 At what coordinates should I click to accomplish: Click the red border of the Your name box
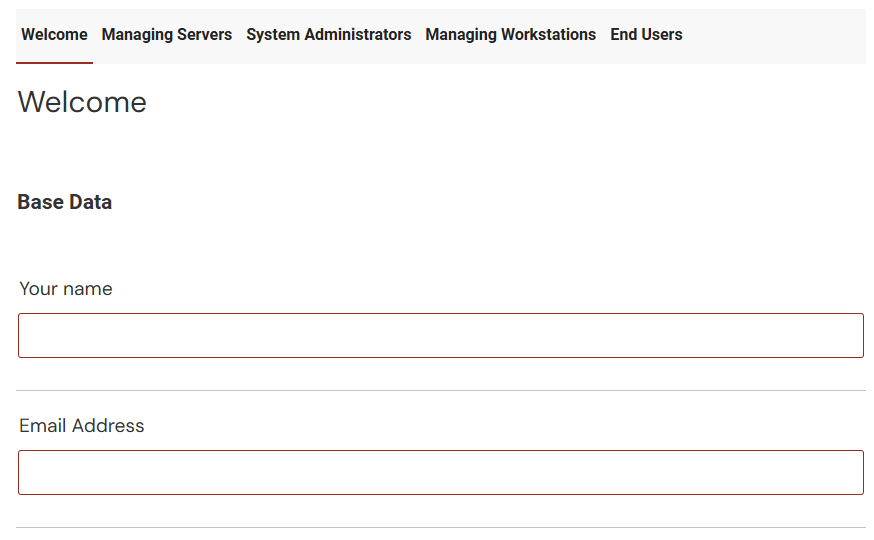440,314
